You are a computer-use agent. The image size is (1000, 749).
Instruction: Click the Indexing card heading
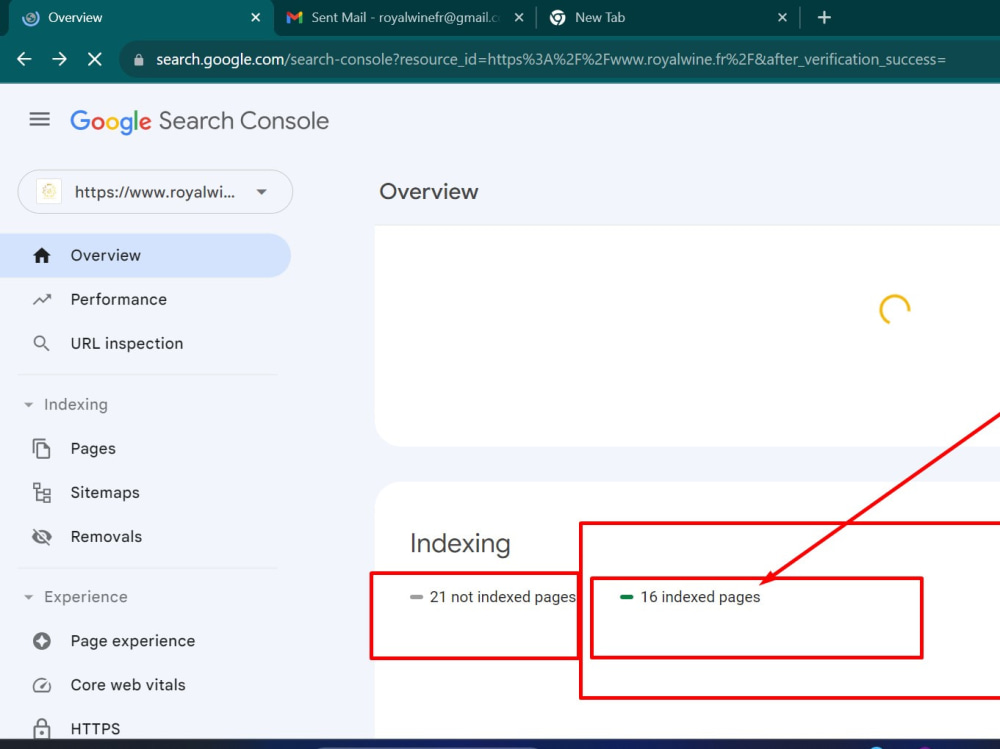click(x=460, y=544)
